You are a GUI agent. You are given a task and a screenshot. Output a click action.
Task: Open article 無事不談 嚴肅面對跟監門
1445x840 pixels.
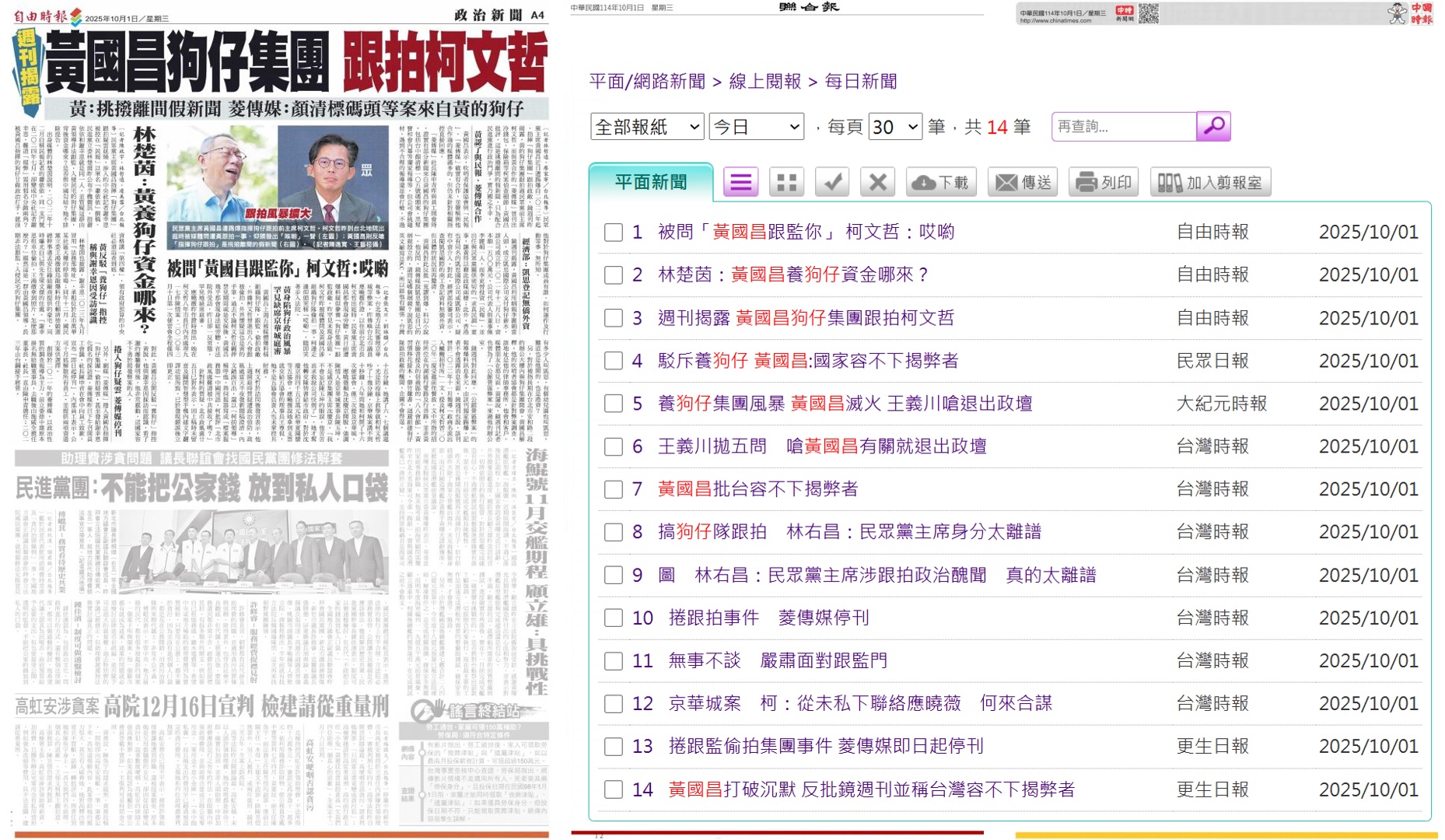[778, 661]
